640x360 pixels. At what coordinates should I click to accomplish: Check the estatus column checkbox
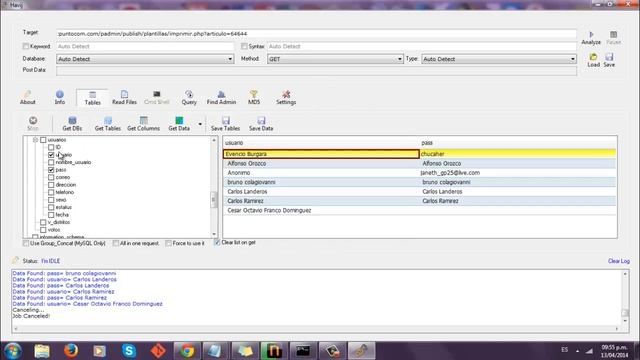coord(51,207)
